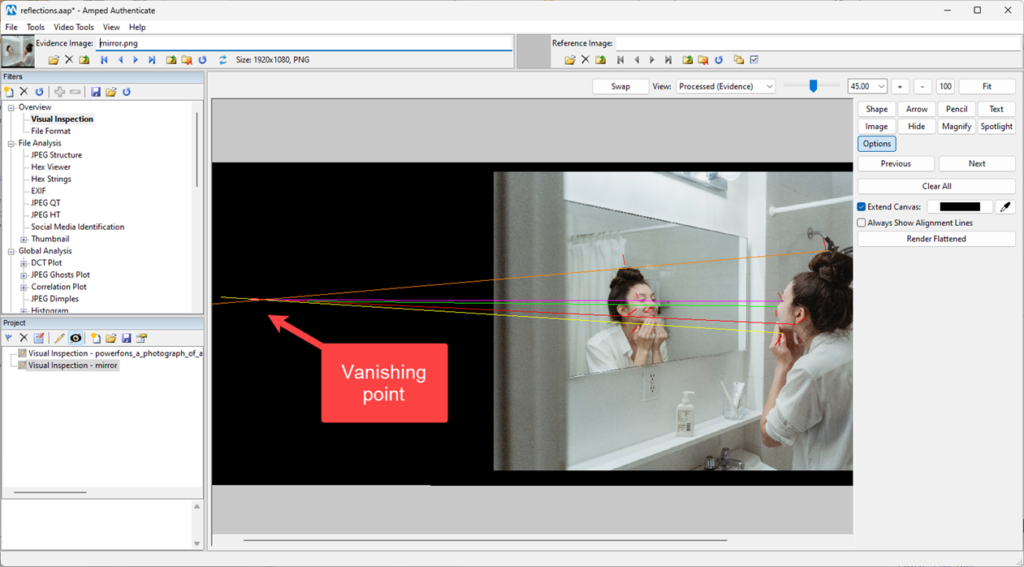Open the View mode dropdown
Viewport: 1024px width, 567px height.
click(x=726, y=86)
